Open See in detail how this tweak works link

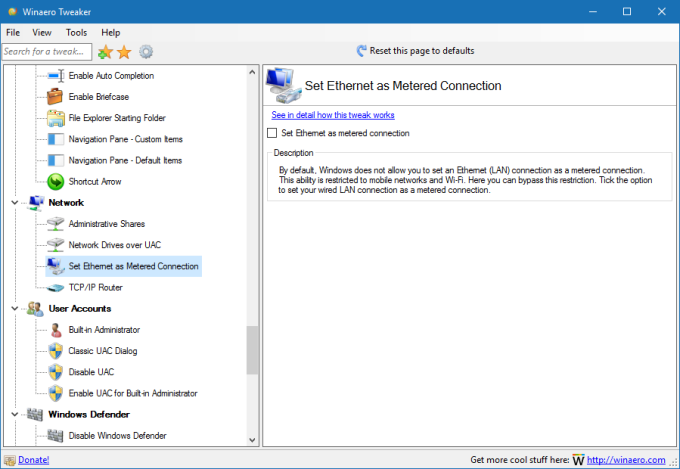tap(333, 115)
